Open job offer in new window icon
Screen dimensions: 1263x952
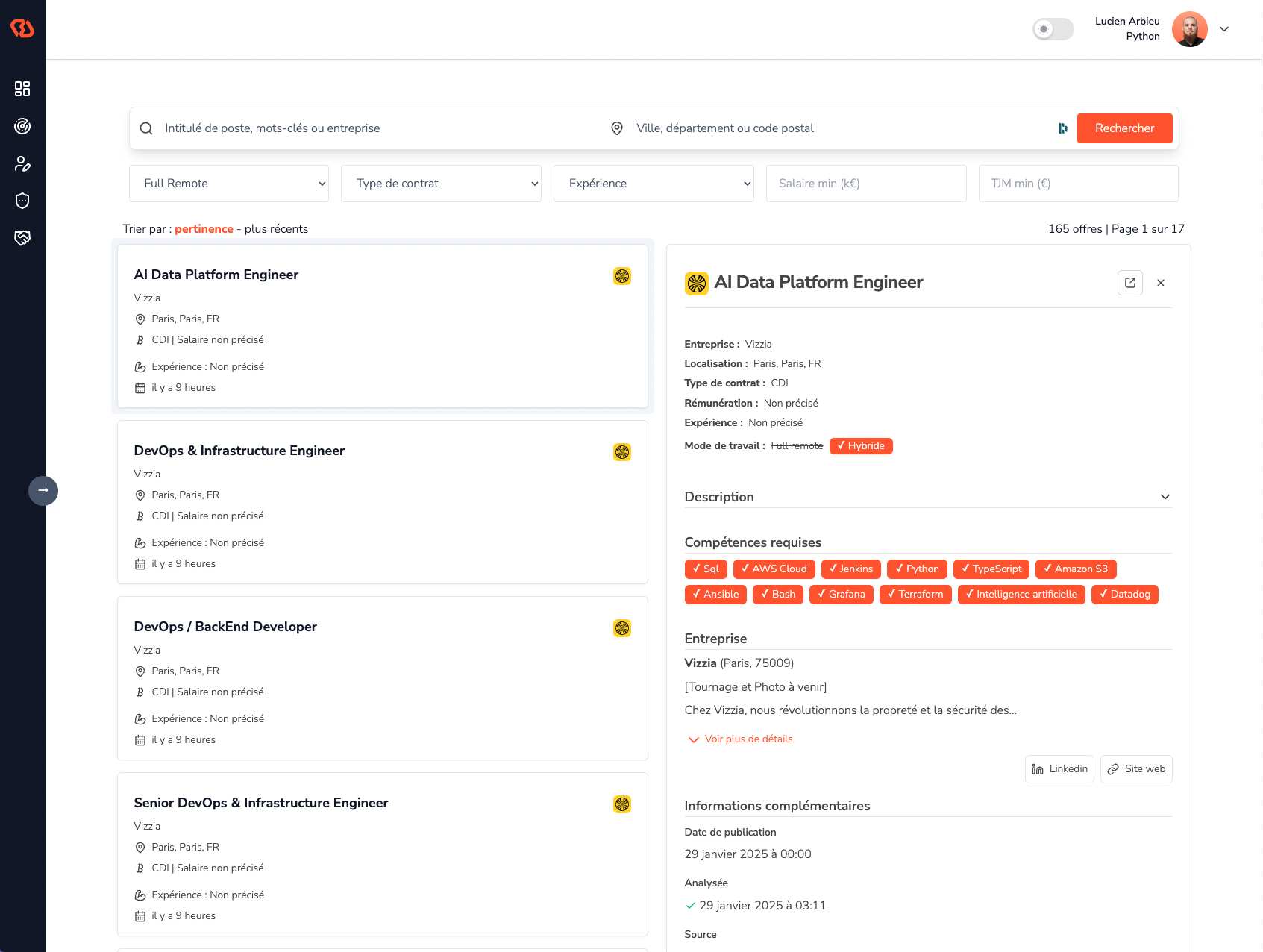tap(1130, 283)
